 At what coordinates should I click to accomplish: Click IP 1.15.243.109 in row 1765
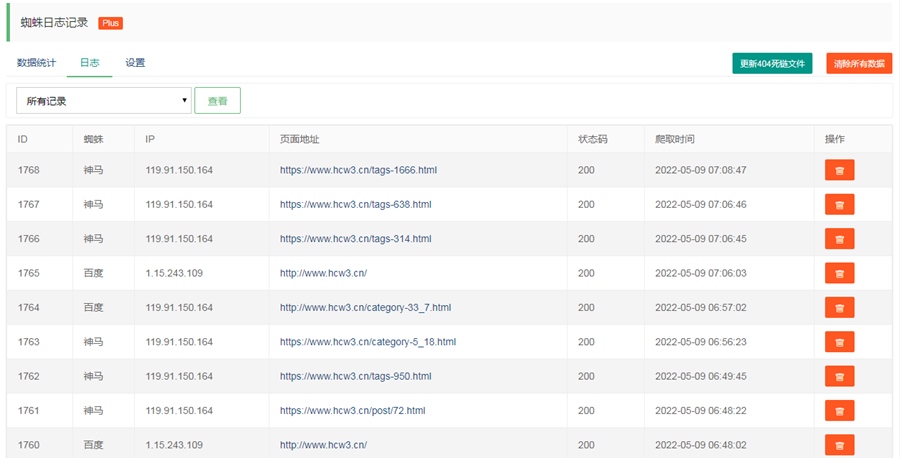tap(174, 273)
